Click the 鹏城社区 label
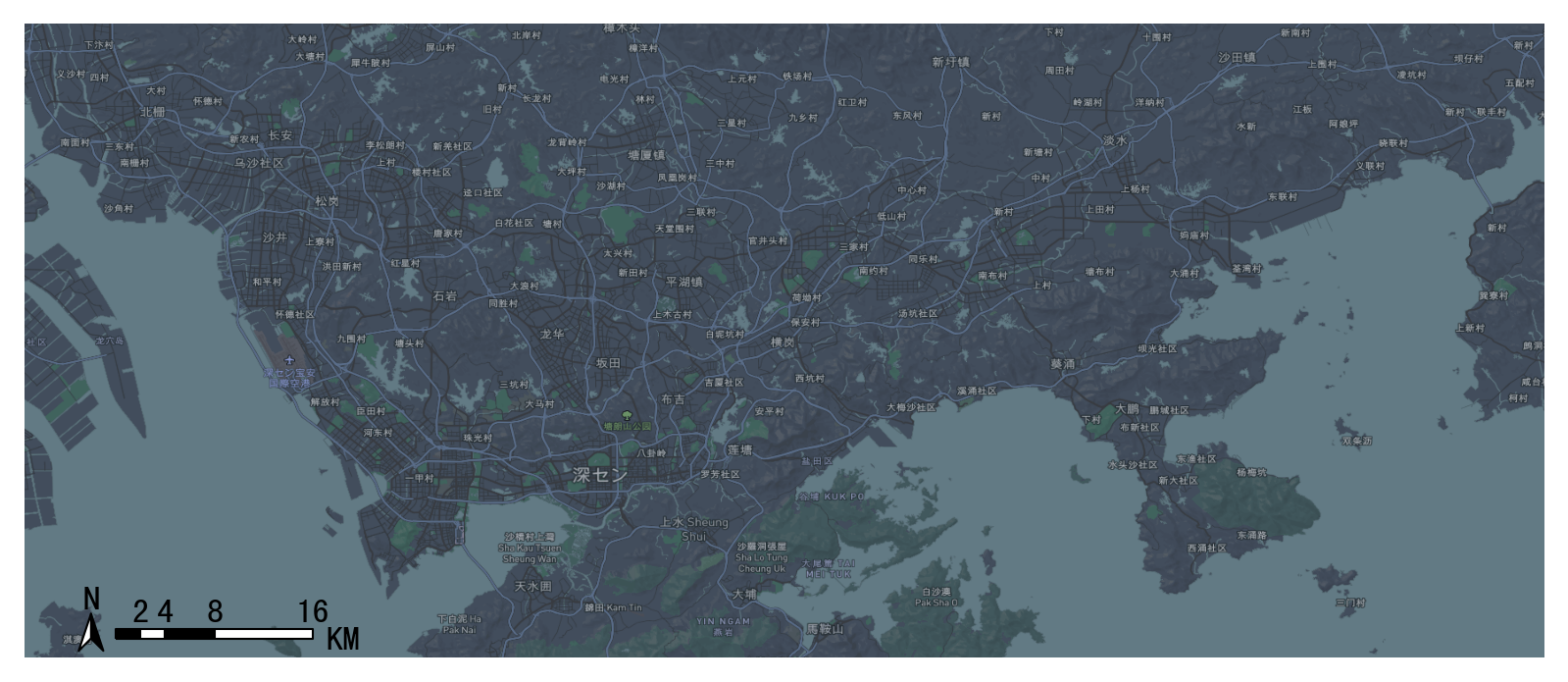 click(x=1169, y=410)
